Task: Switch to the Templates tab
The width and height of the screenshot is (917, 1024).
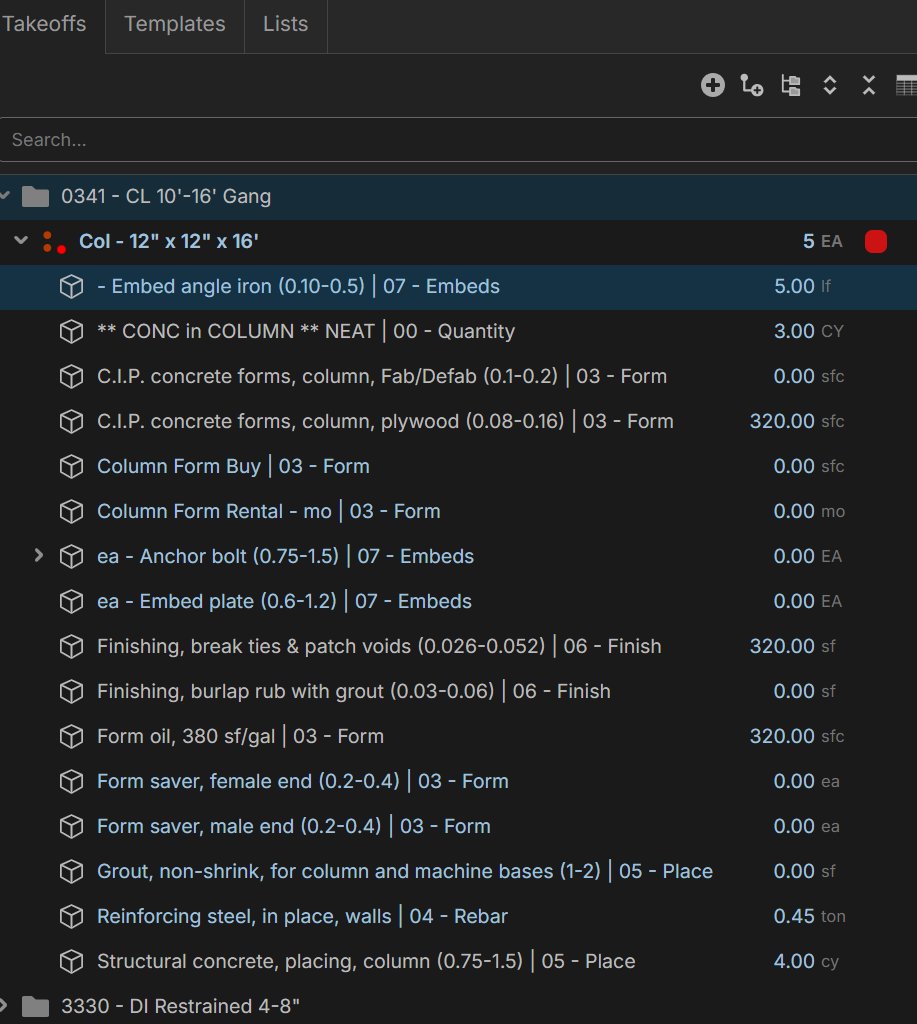Action: tap(175, 24)
